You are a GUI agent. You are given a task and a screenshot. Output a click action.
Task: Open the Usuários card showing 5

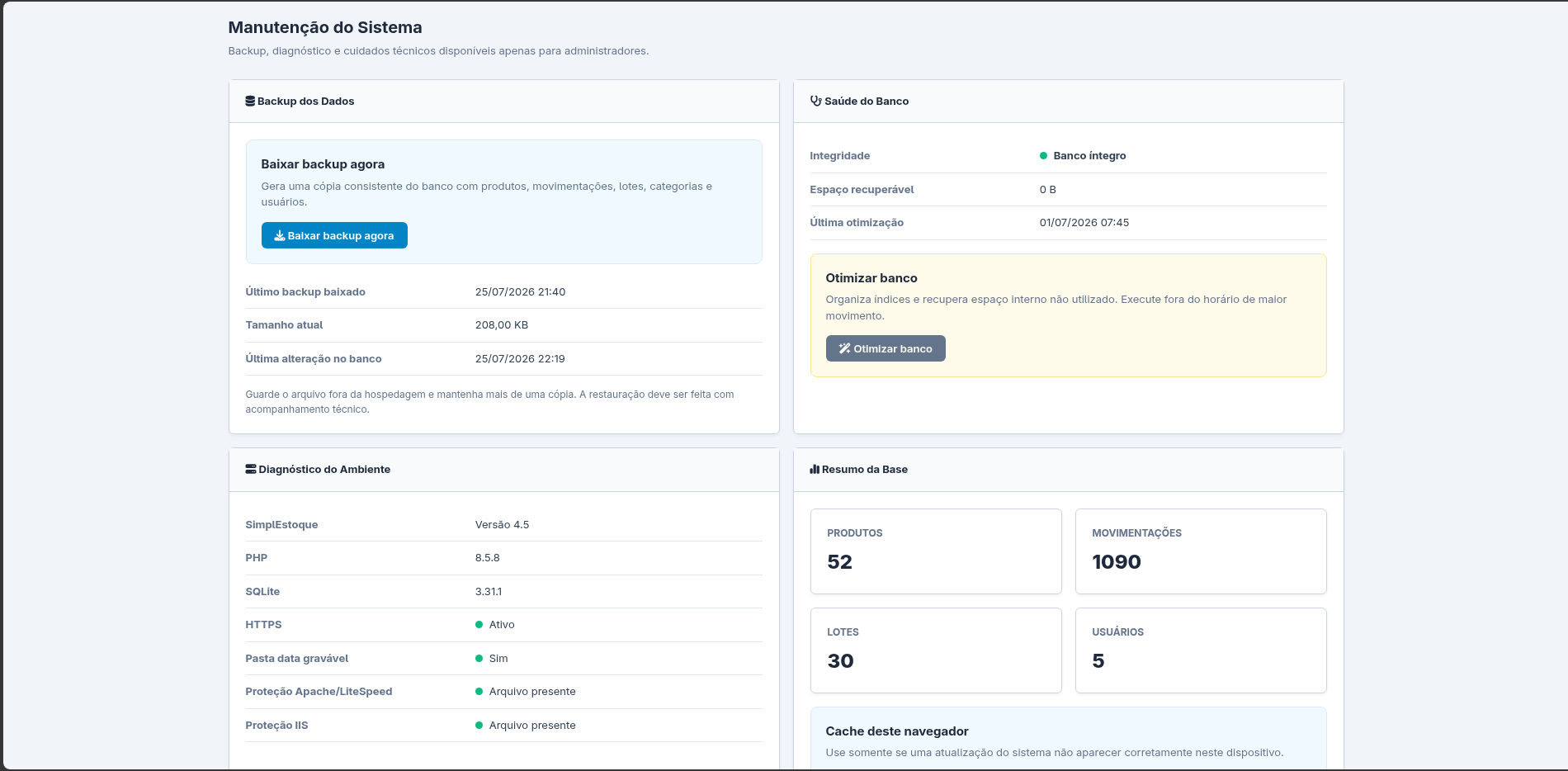pyautogui.click(x=1201, y=650)
